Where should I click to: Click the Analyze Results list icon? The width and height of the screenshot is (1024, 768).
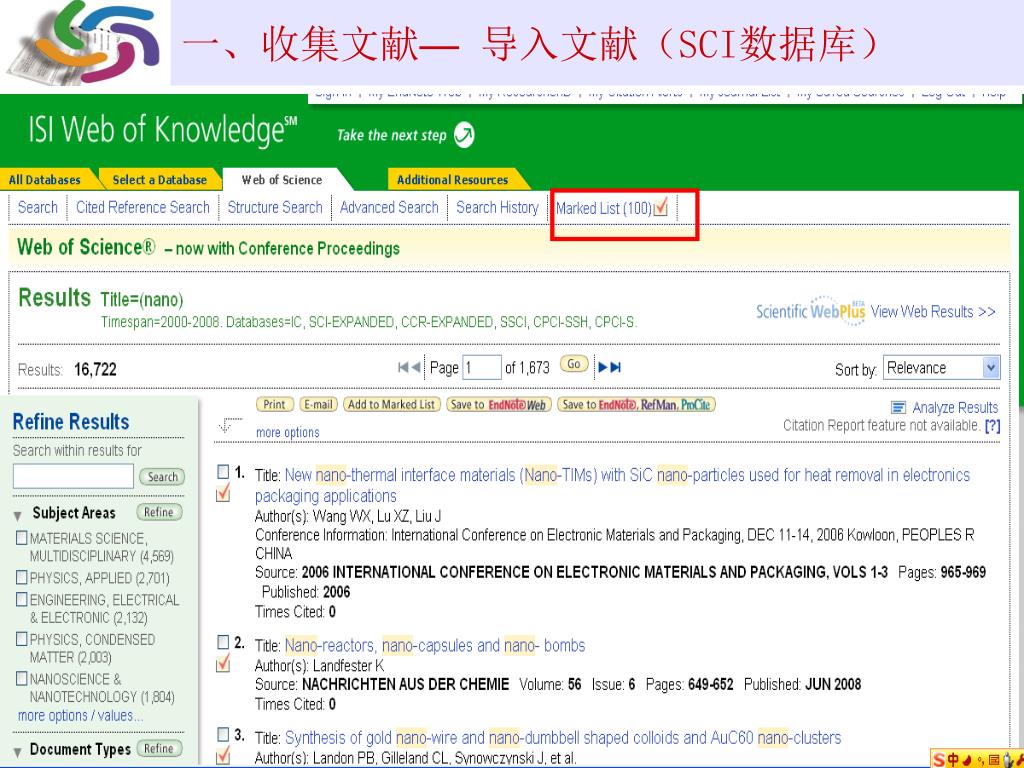point(899,408)
